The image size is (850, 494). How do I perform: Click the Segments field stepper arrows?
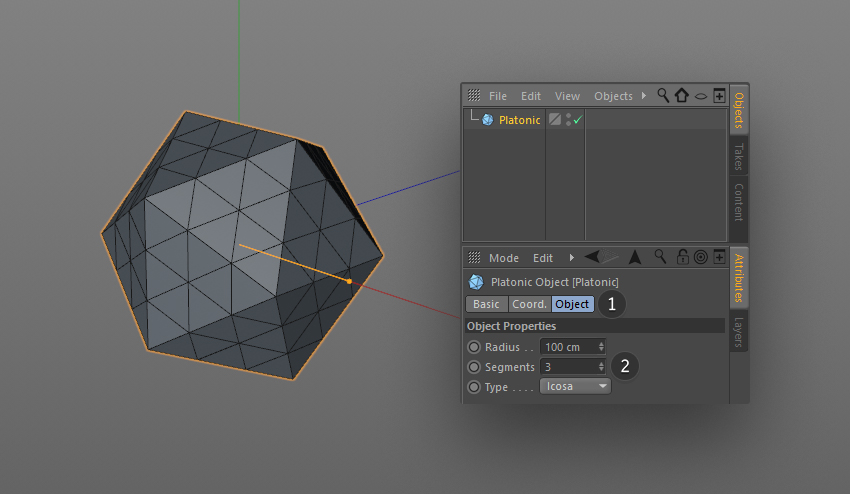(x=601, y=367)
